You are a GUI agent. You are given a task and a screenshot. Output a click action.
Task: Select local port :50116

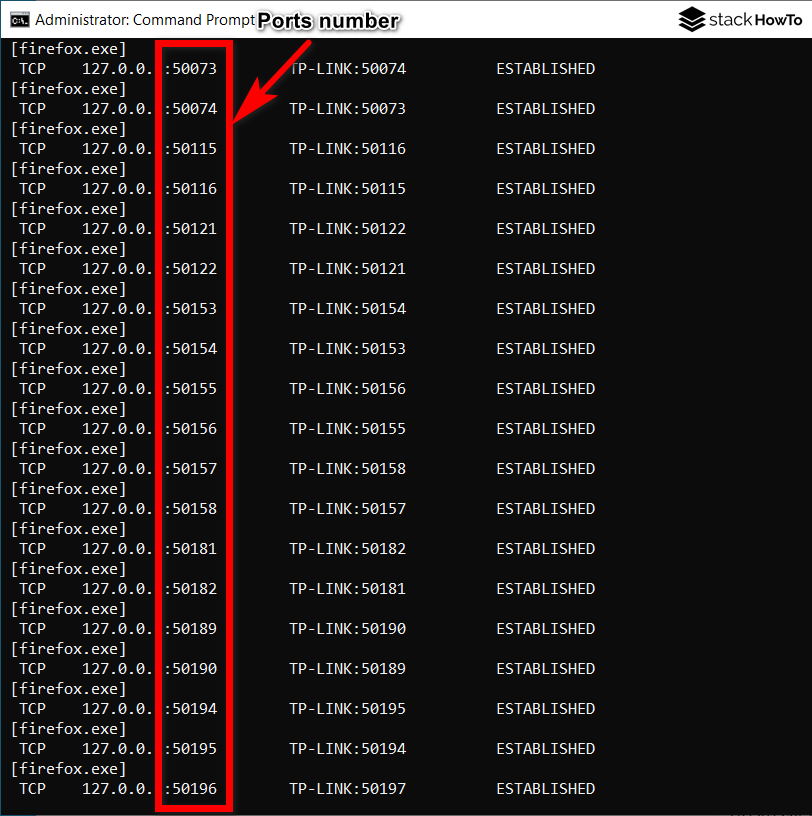tap(191, 189)
